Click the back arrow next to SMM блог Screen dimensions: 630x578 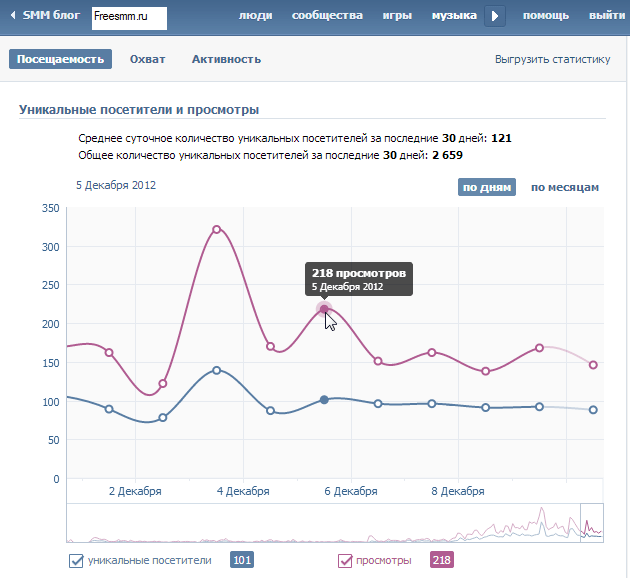click(13, 16)
